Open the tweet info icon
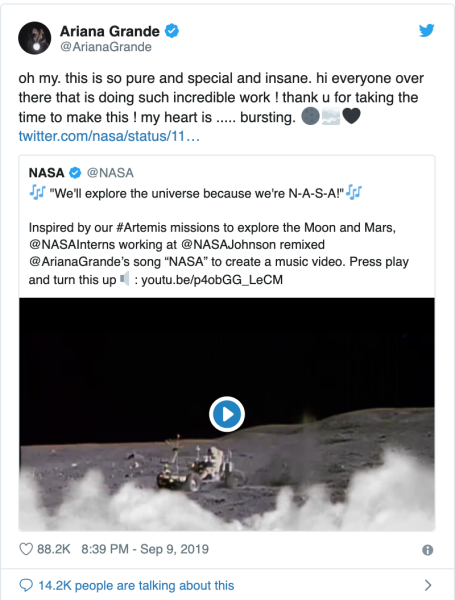 (427, 550)
